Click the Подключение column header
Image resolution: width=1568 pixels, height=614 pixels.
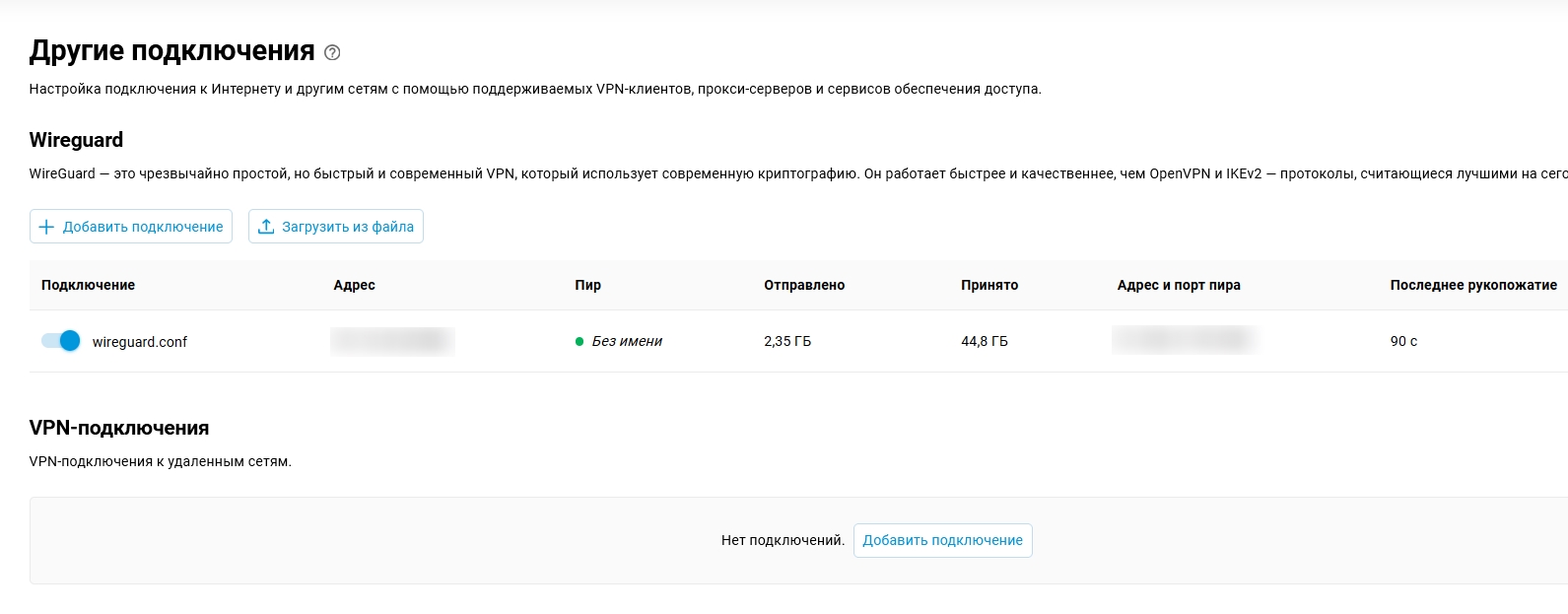[x=88, y=285]
